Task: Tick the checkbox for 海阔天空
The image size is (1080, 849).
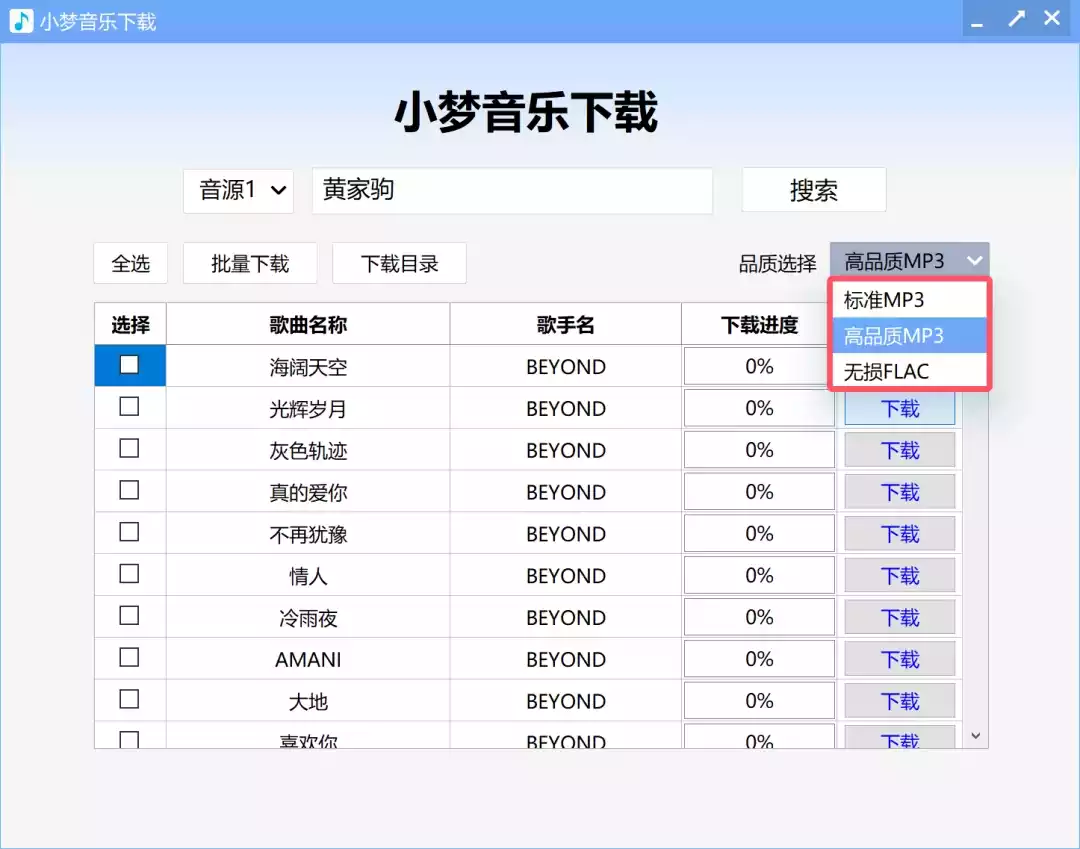Action: pos(129,365)
